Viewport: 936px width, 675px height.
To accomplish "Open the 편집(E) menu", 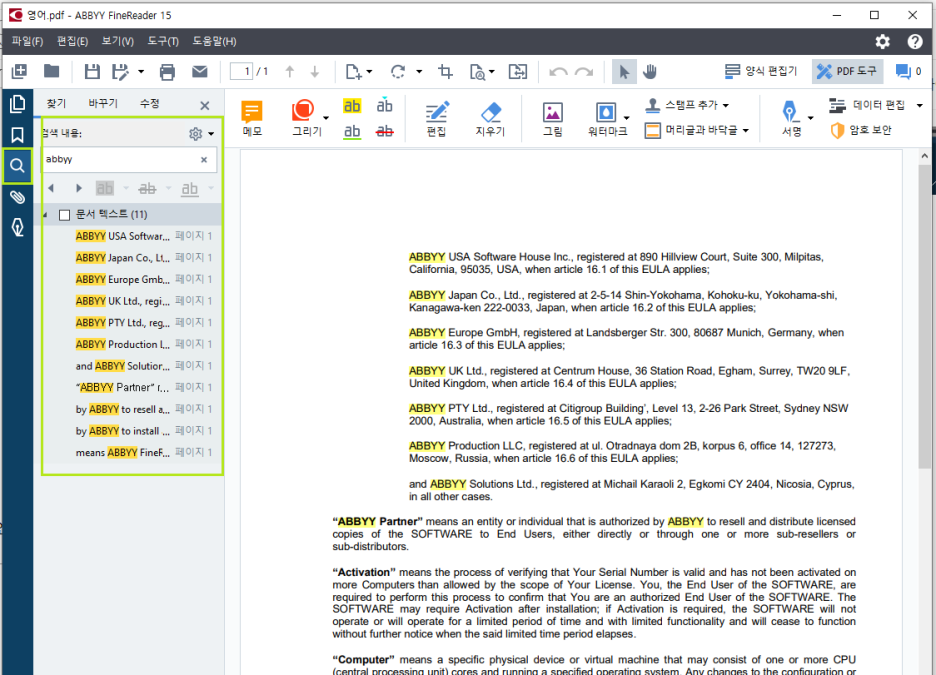I will (72, 41).
